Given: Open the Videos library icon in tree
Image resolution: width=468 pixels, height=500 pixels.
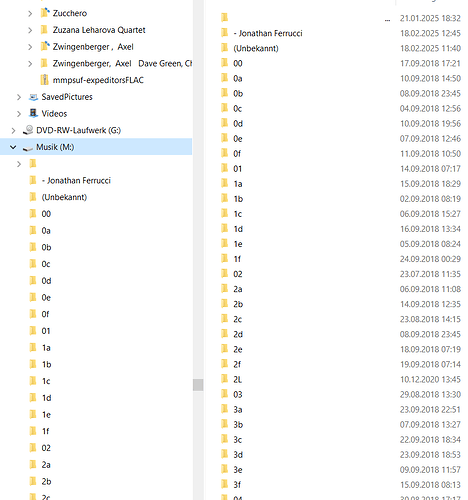Looking at the screenshot, I should (33, 113).
